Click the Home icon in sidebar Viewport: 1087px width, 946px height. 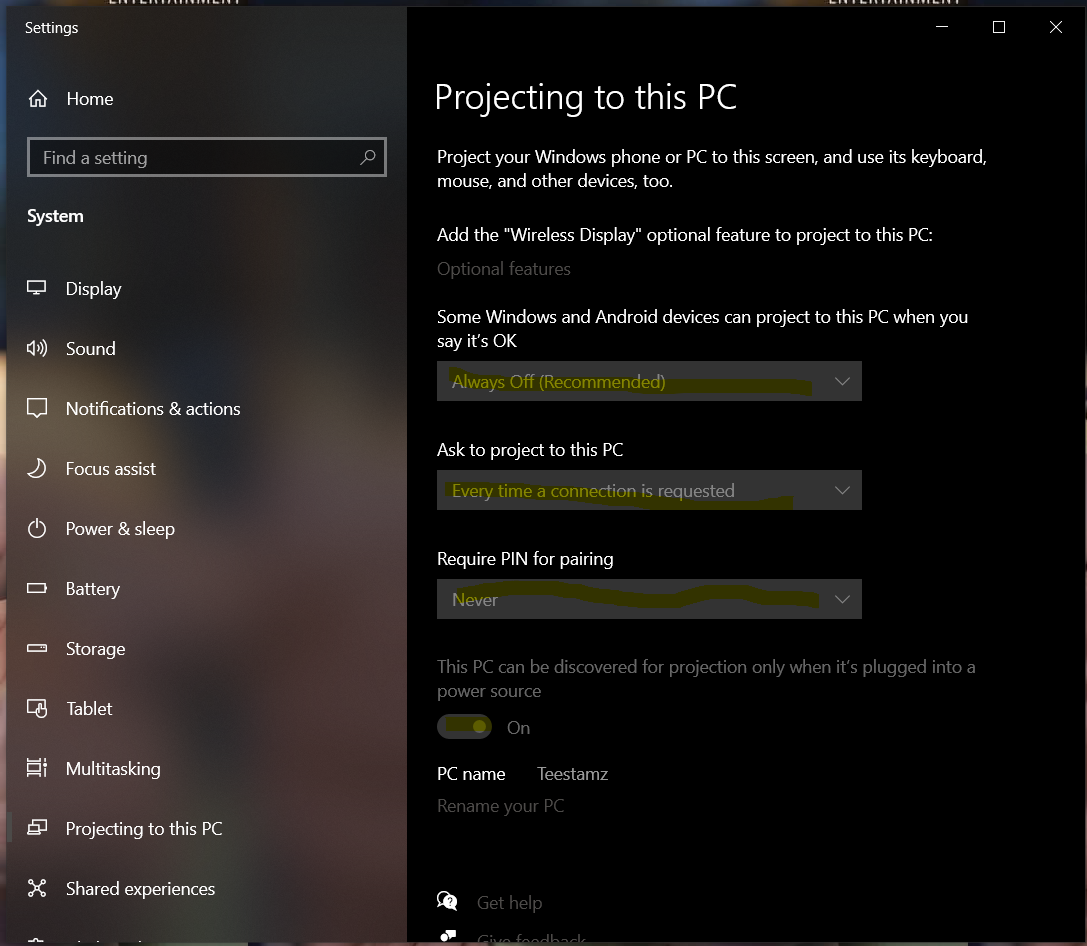click(38, 99)
